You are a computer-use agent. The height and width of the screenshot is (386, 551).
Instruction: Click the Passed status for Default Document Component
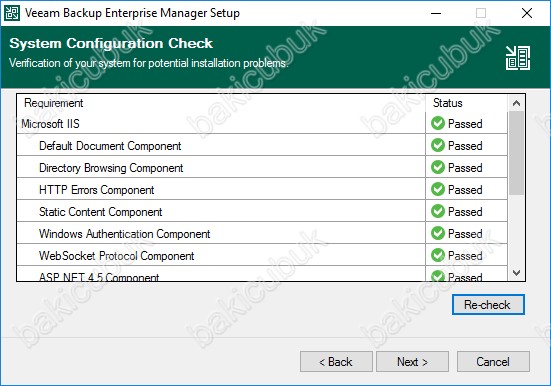point(465,146)
